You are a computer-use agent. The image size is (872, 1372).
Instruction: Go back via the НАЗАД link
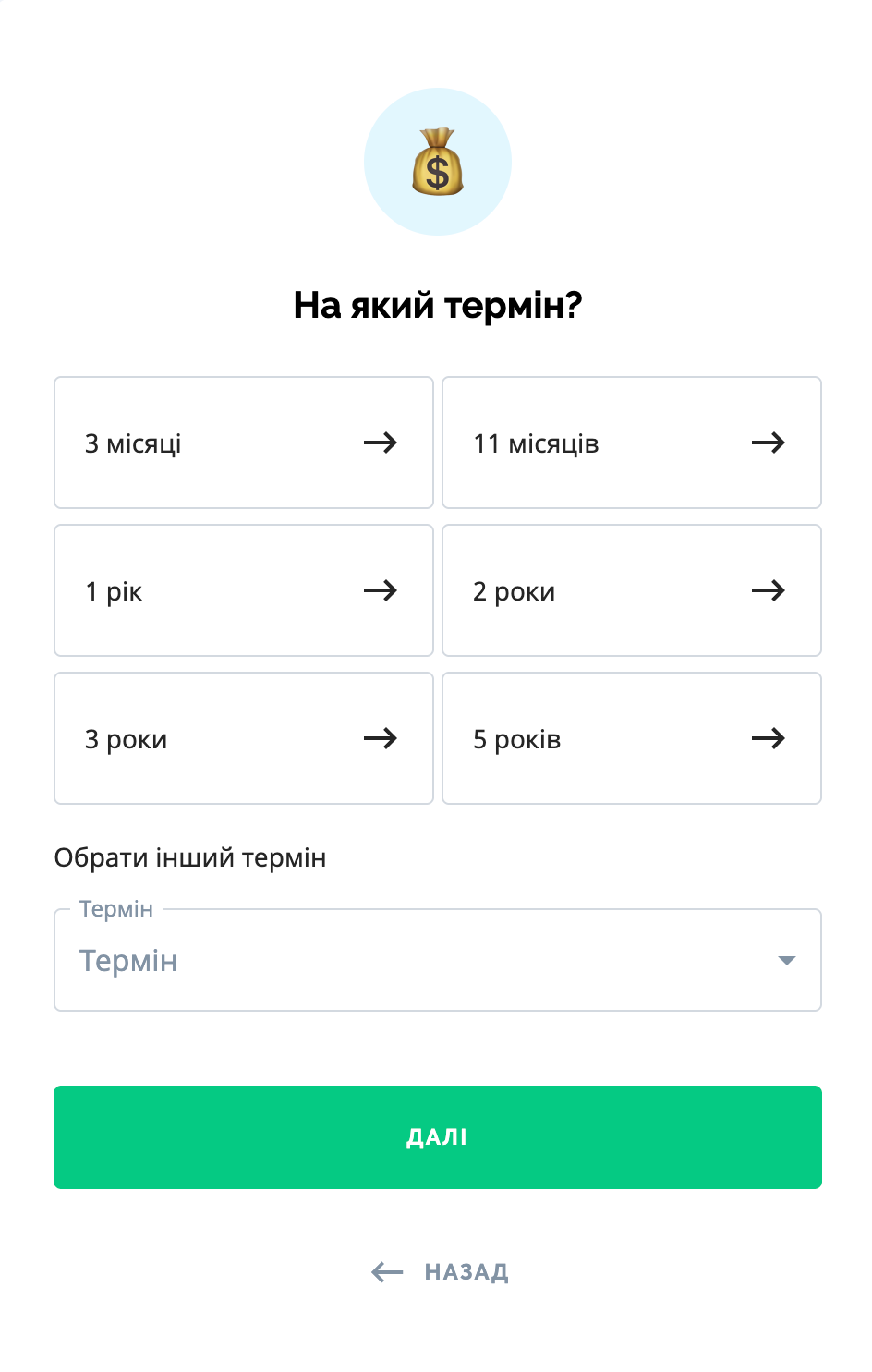466,1272
